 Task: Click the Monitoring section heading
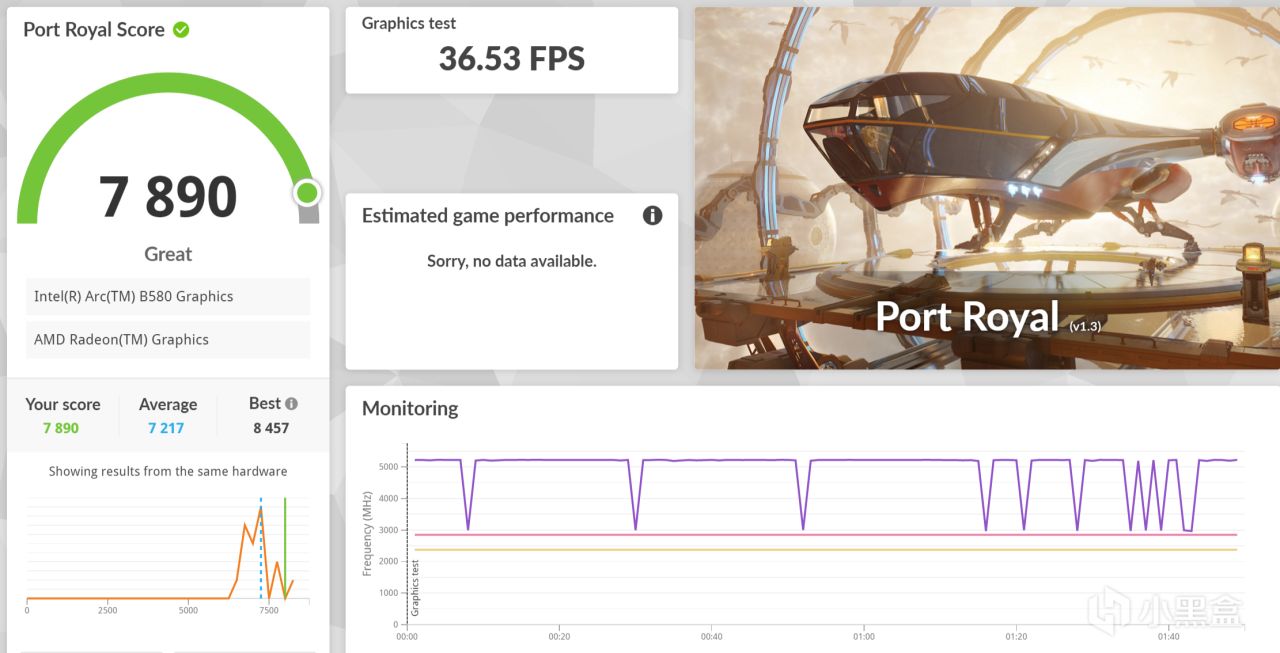coord(410,408)
